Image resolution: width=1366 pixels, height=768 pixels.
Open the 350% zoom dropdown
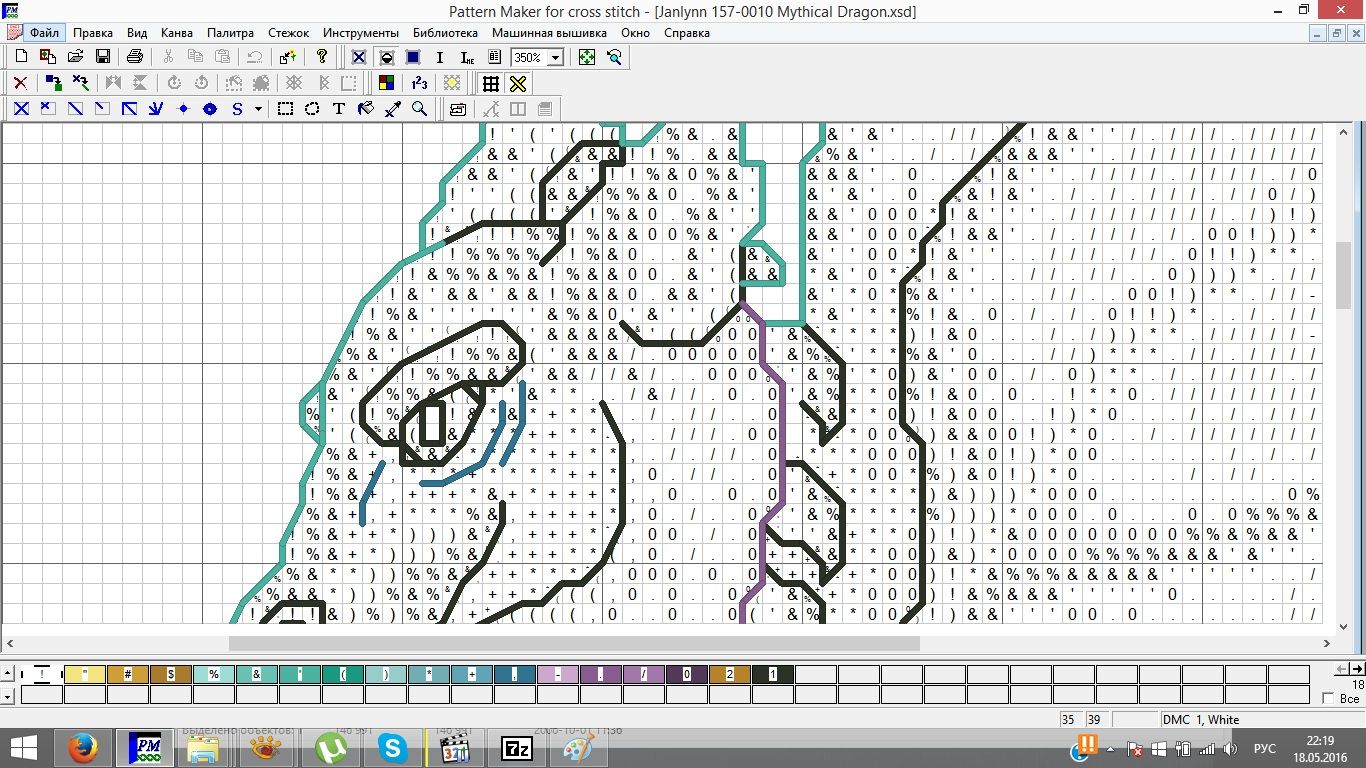pos(555,58)
